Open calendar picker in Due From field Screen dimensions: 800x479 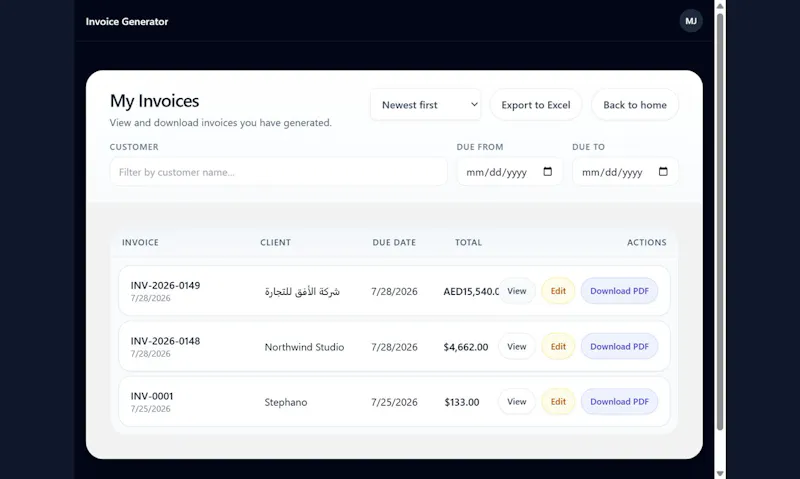coord(547,171)
